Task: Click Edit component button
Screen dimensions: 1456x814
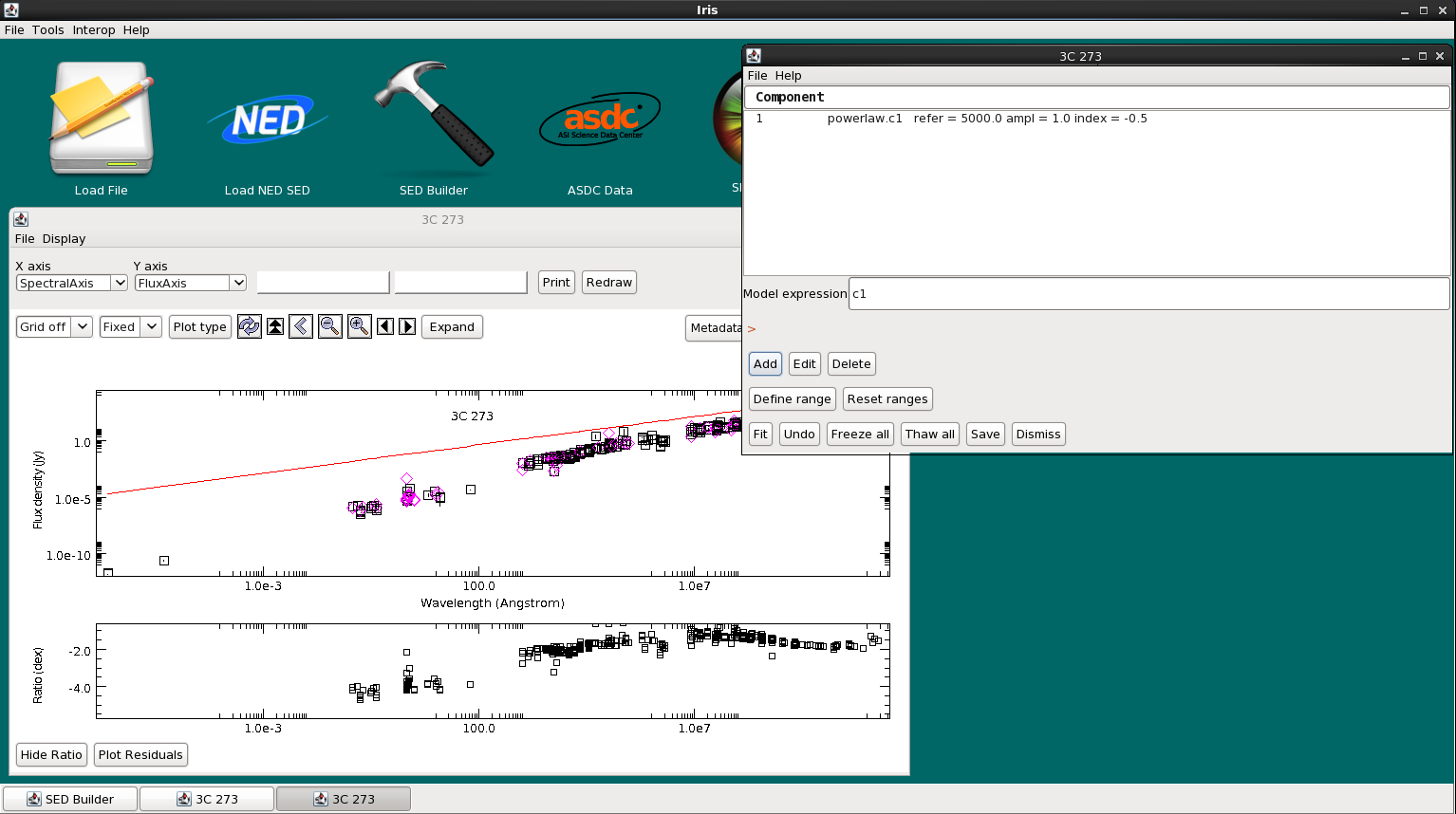Action: point(805,363)
